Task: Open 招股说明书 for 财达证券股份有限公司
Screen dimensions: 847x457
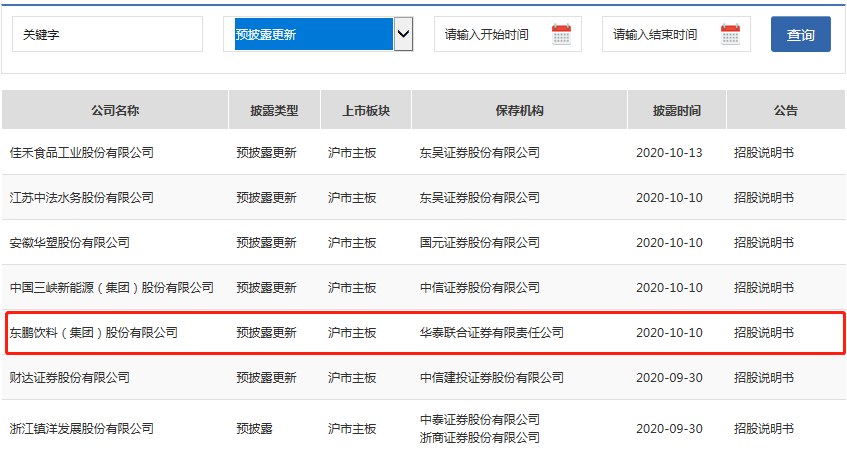Action: [x=764, y=378]
